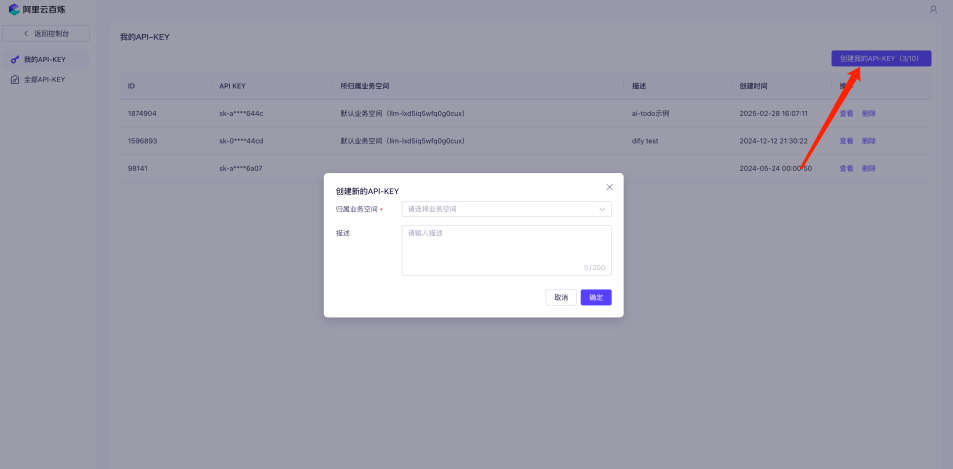The width and height of the screenshot is (953, 469).
Task: Click into the 描述 text area
Action: click(505, 249)
